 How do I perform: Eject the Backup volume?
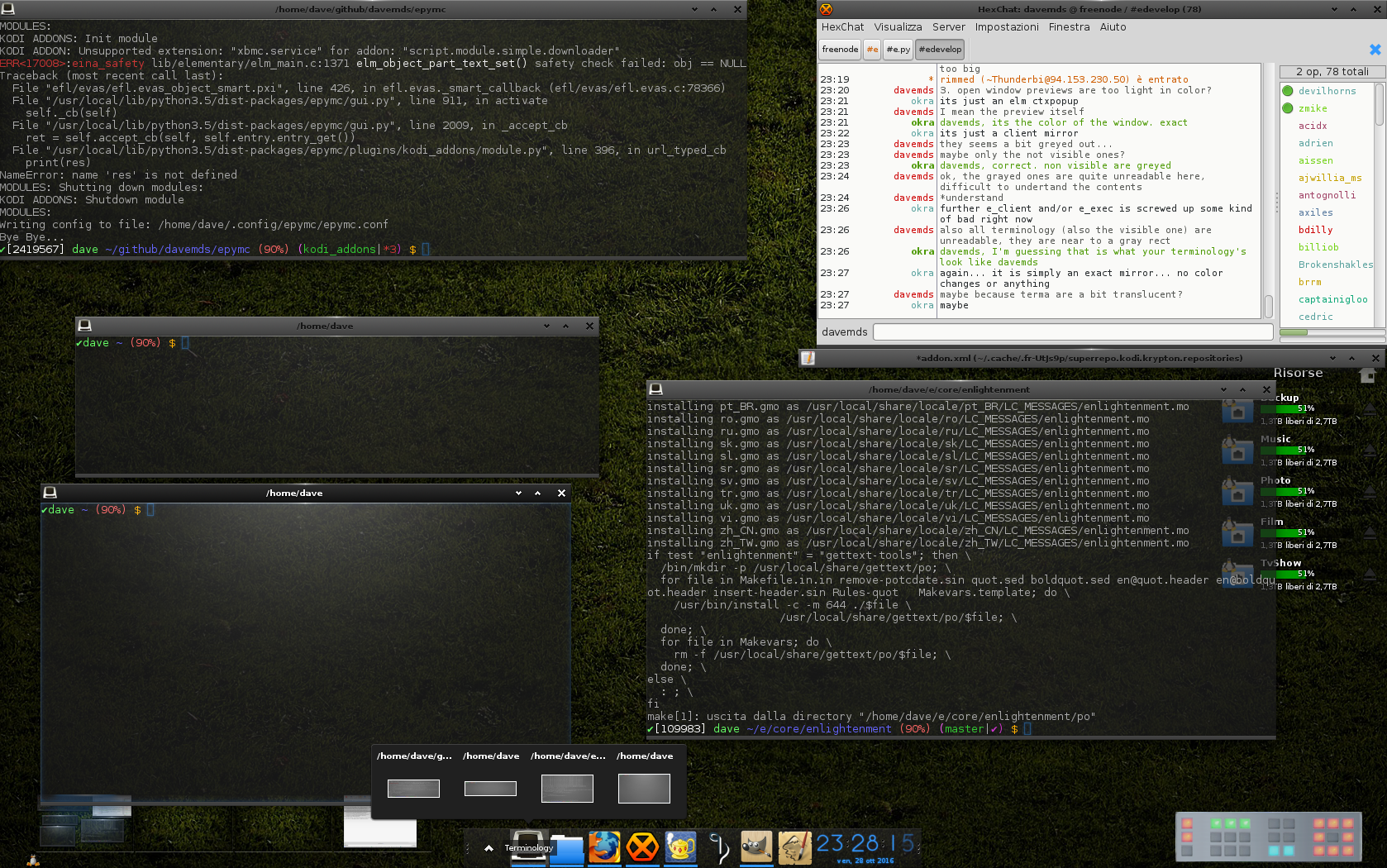click(x=1370, y=409)
